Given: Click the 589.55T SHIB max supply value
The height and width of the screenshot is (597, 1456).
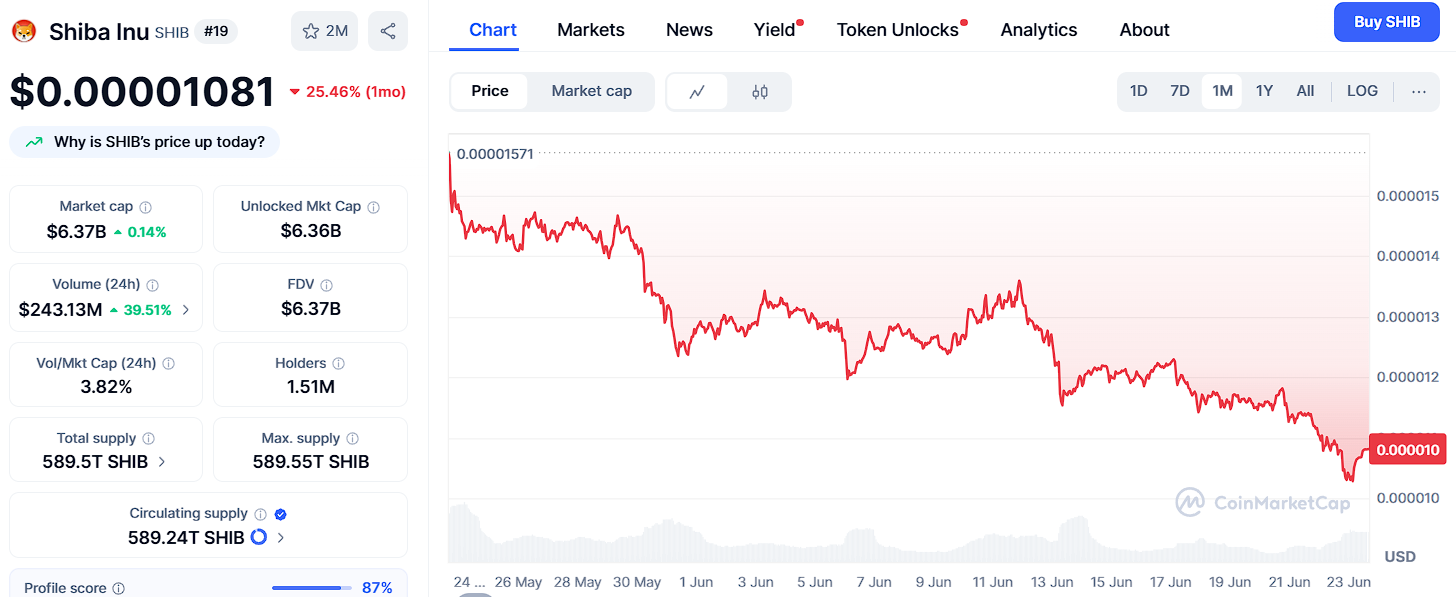Looking at the screenshot, I should pyautogui.click(x=311, y=462).
